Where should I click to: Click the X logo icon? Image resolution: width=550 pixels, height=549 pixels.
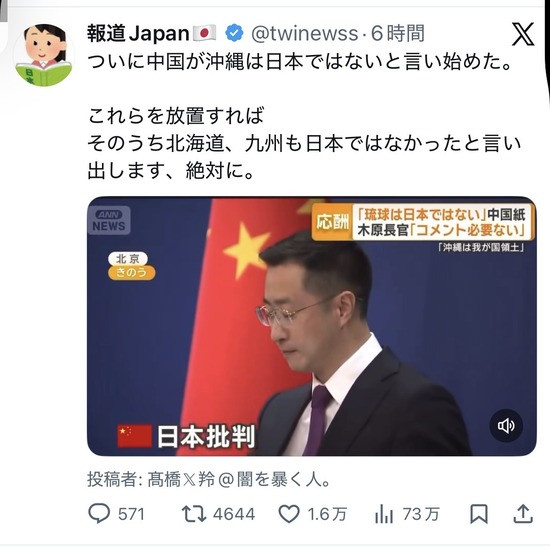pos(523,34)
